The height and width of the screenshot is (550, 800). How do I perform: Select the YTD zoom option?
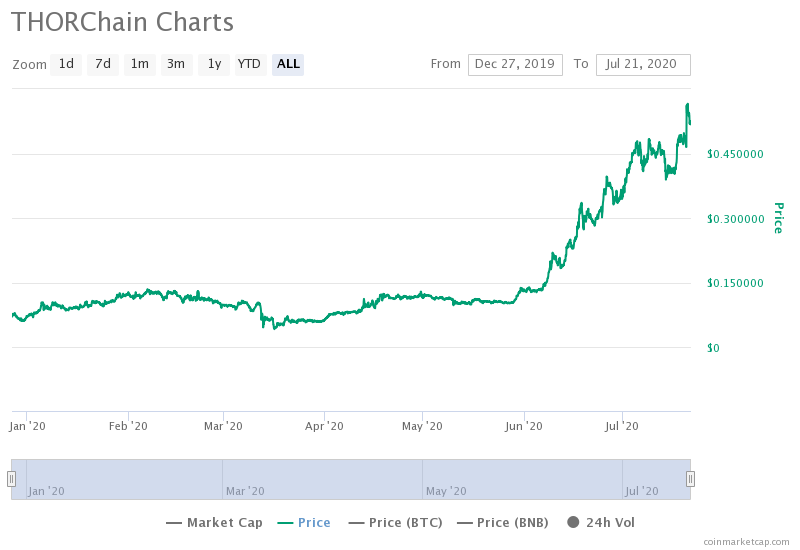251,64
